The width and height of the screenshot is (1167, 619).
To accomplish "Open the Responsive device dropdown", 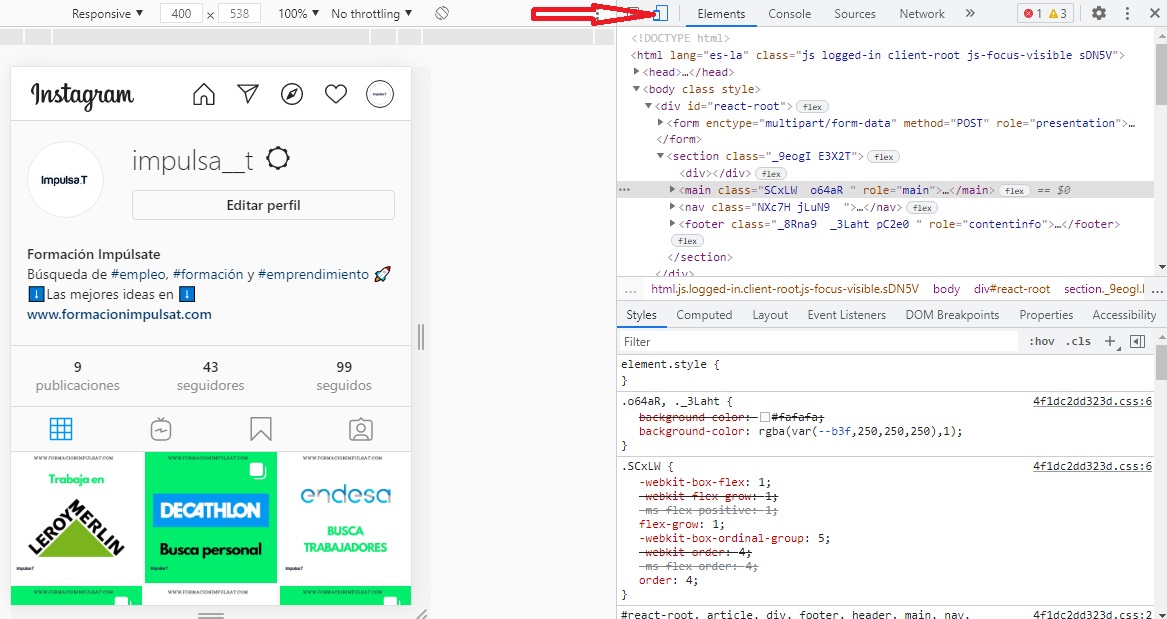I will point(107,14).
